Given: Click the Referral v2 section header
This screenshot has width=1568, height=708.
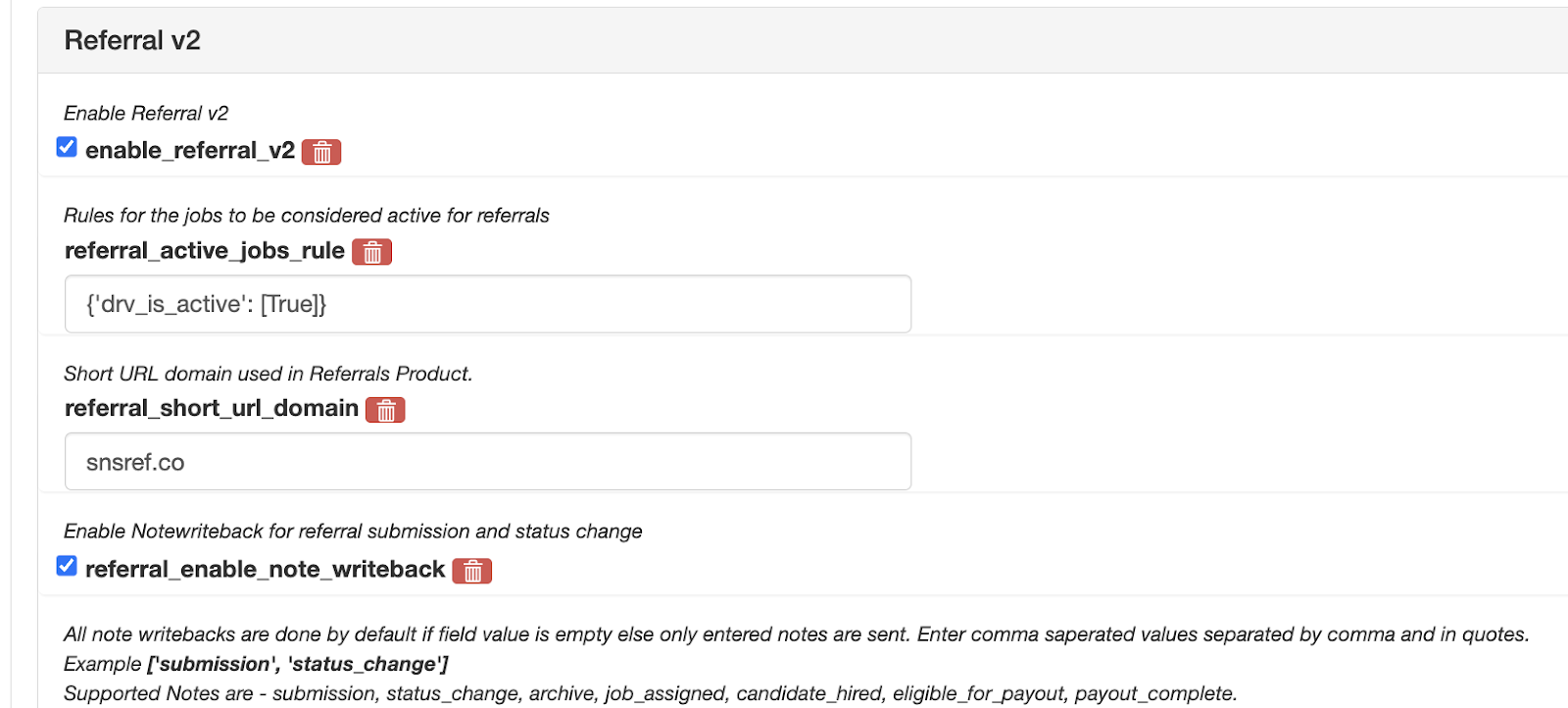Looking at the screenshot, I should pos(132,40).
